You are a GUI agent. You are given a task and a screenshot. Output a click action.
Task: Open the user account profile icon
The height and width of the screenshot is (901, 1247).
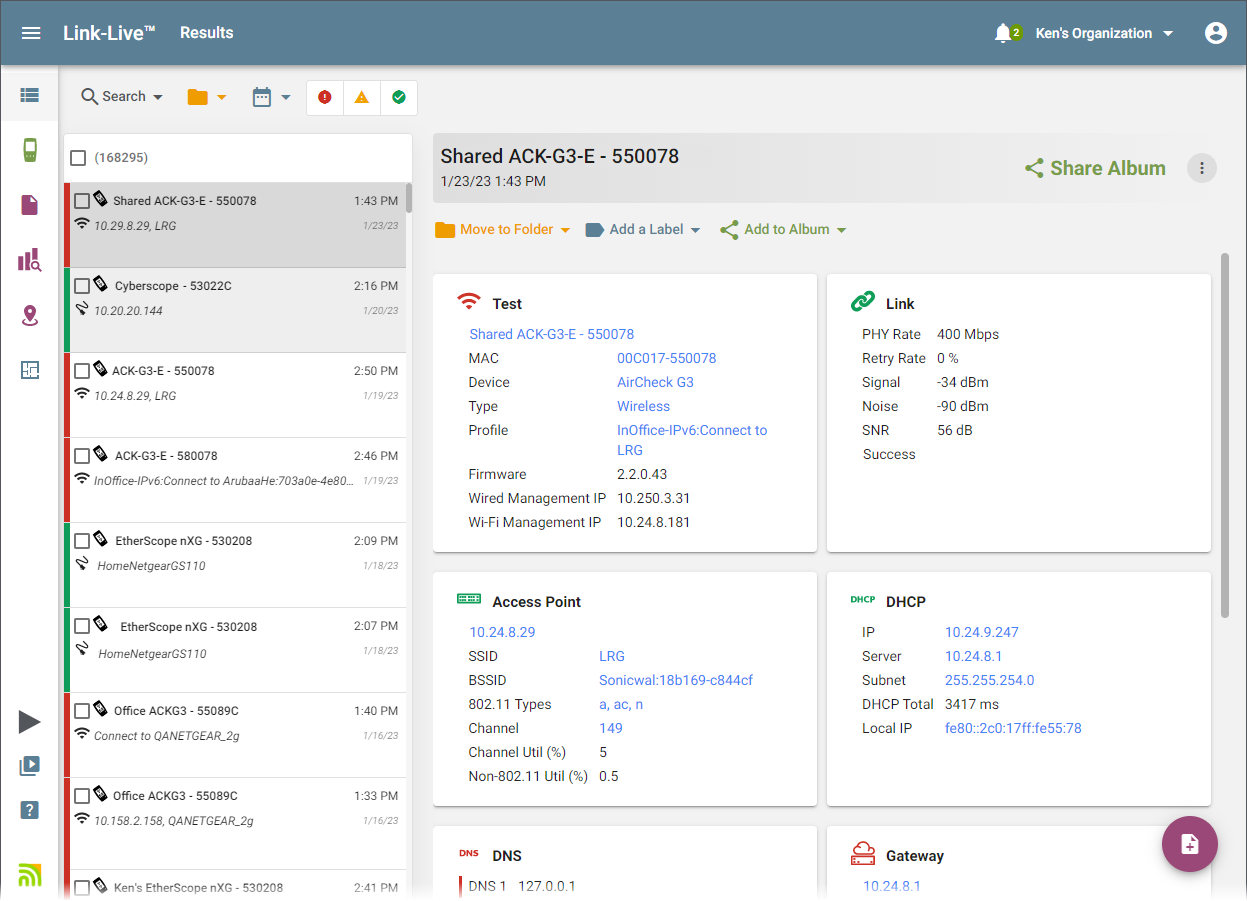coord(1216,33)
